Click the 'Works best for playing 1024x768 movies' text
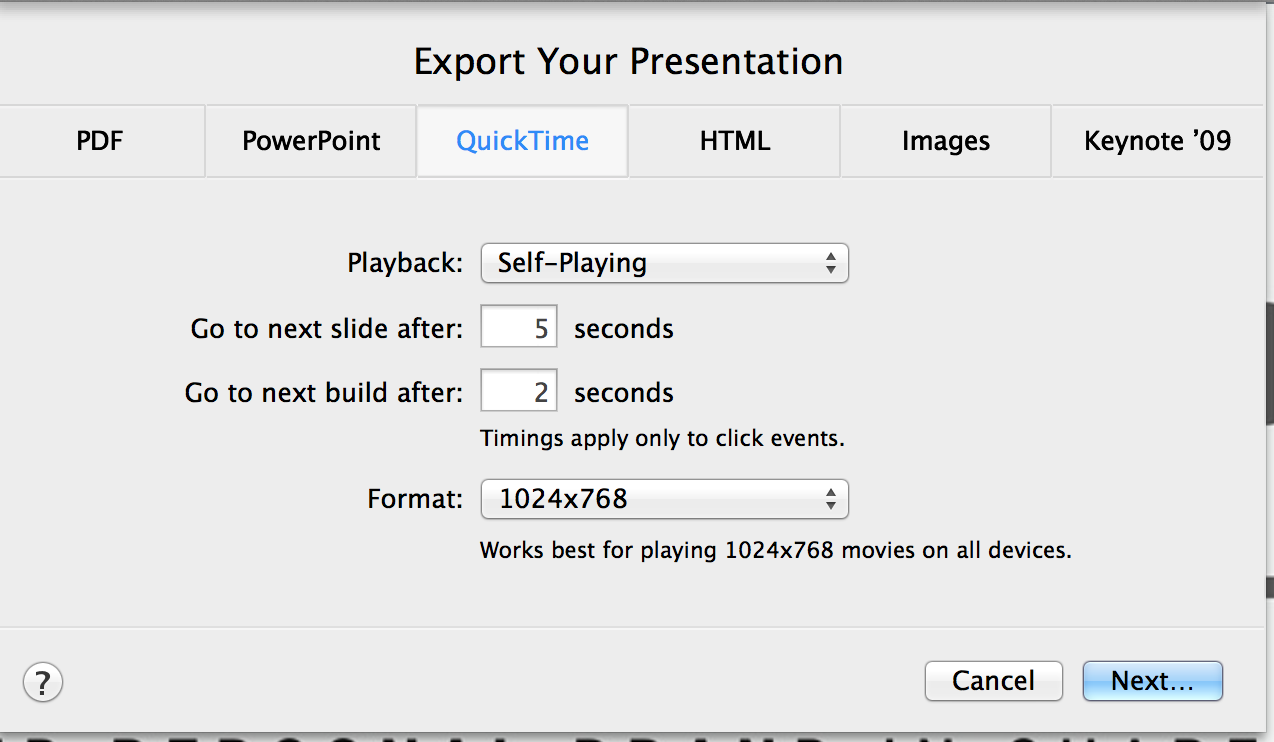This screenshot has width=1274, height=742. (775, 550)
